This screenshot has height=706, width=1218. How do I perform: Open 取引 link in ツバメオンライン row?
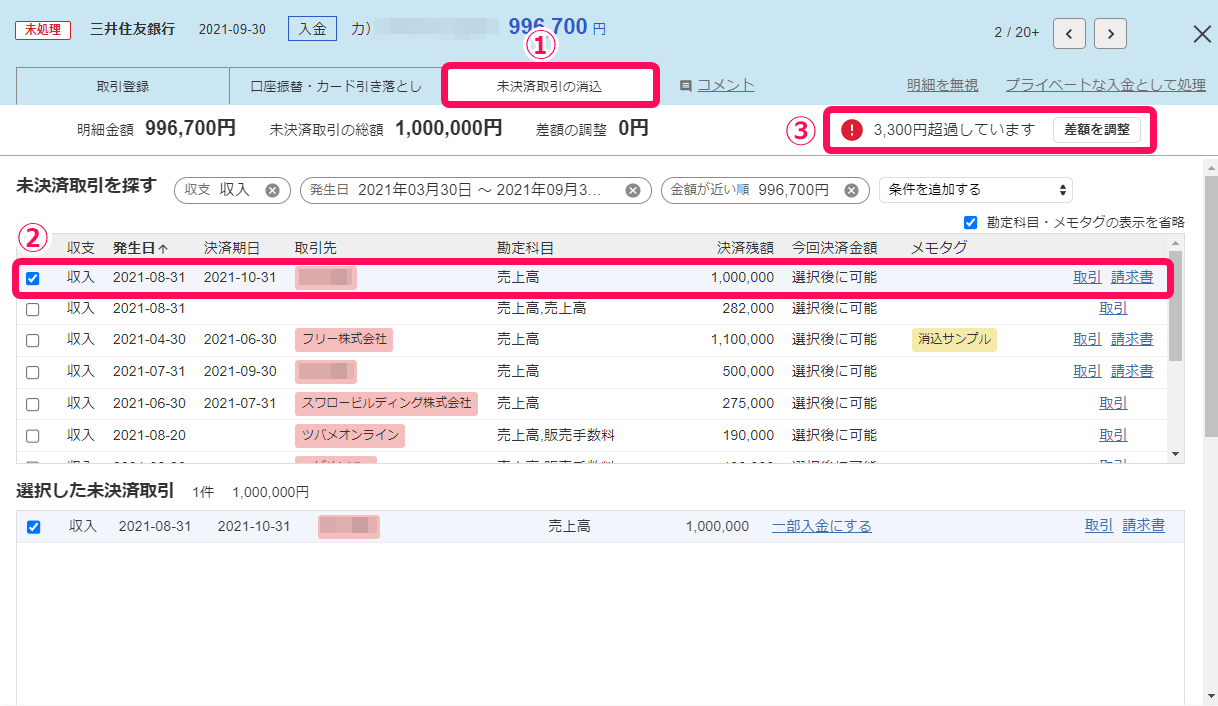point(1113,435)
